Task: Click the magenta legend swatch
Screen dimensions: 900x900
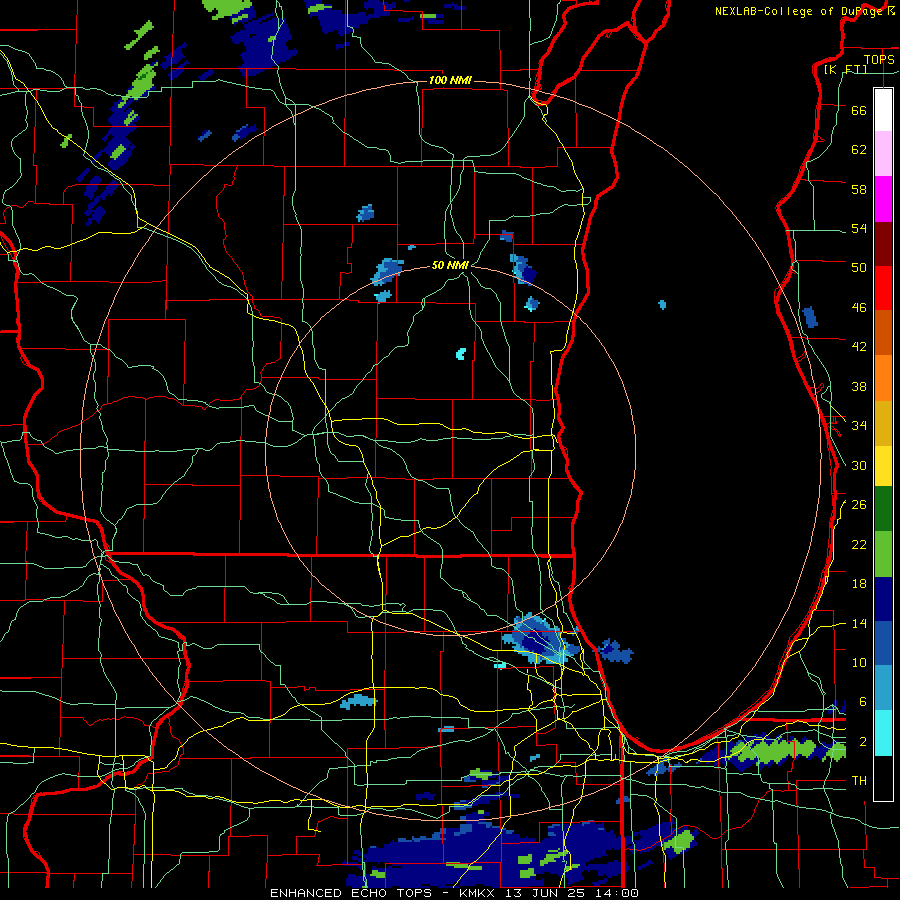Action: 883,199
